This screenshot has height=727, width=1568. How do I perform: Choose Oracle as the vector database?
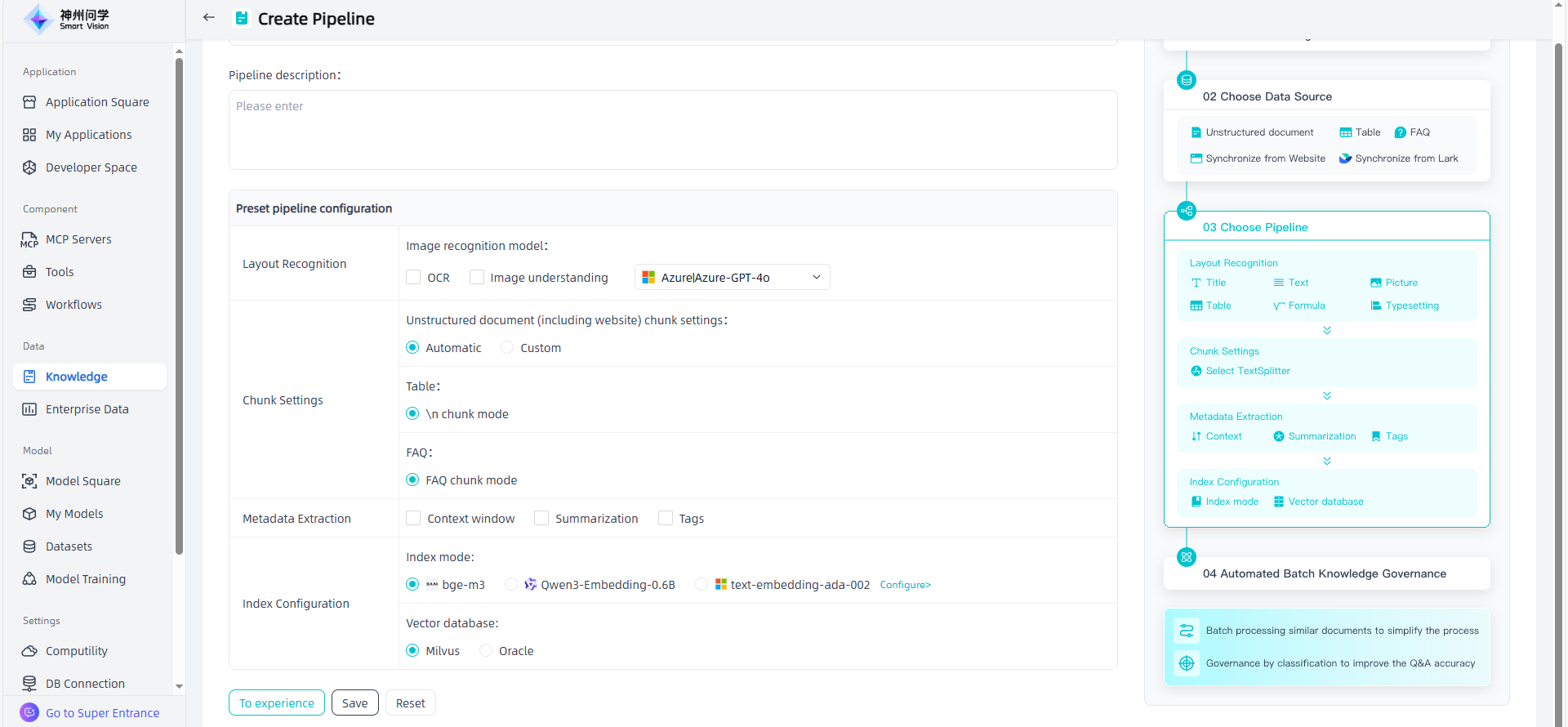486,651
